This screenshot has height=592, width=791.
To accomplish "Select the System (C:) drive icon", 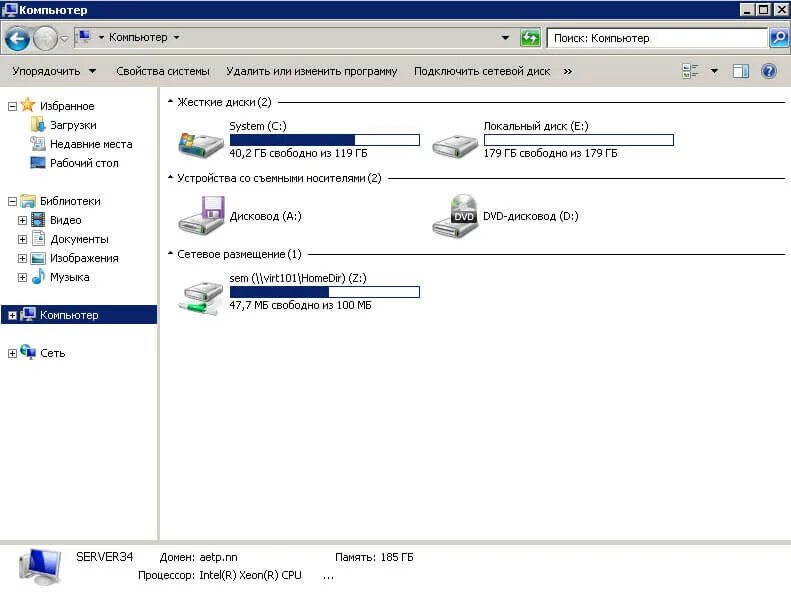I will 201,144.
